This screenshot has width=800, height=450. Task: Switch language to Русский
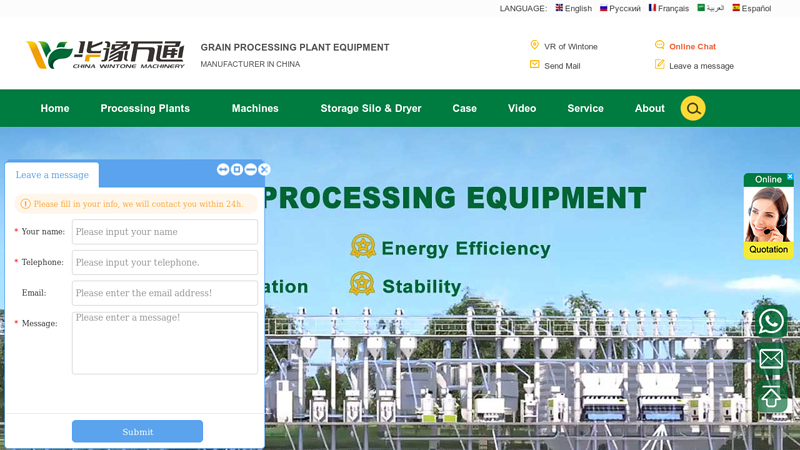point(625,8)
